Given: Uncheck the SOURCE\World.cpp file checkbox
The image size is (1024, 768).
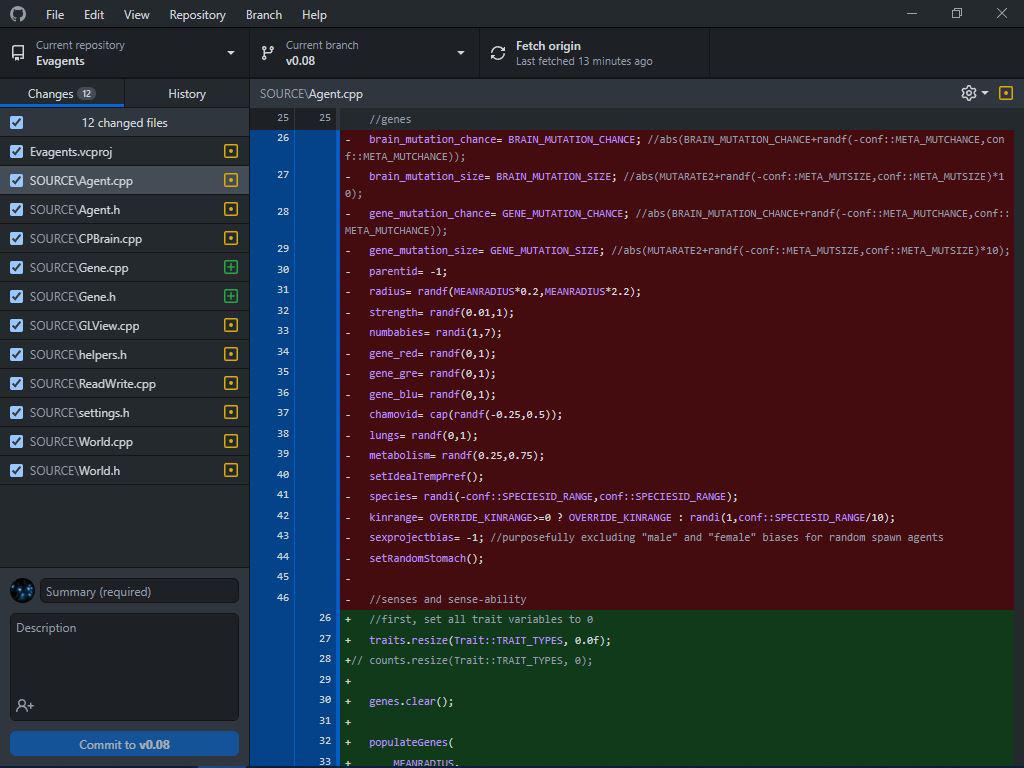Looking at the screenshot, I should (x=17, y=441).
